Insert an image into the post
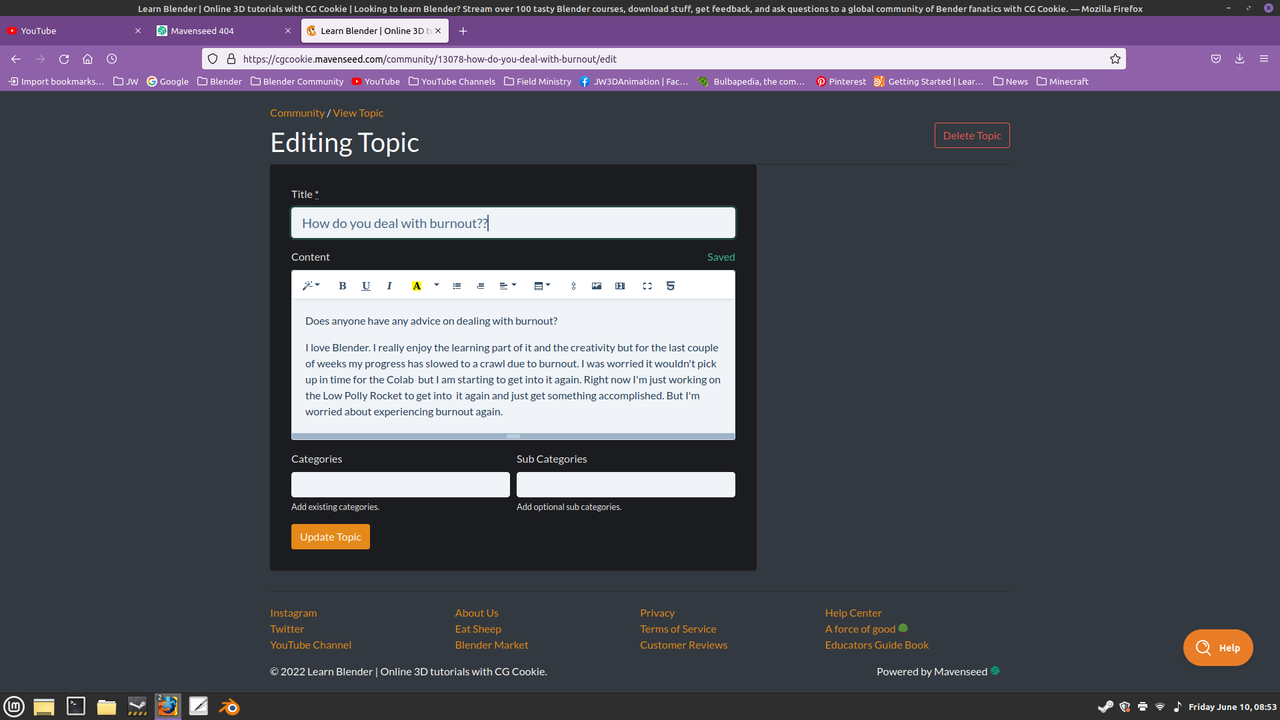Image resolution: width=1280 pixels, height=720 pixels. (596, 285)
